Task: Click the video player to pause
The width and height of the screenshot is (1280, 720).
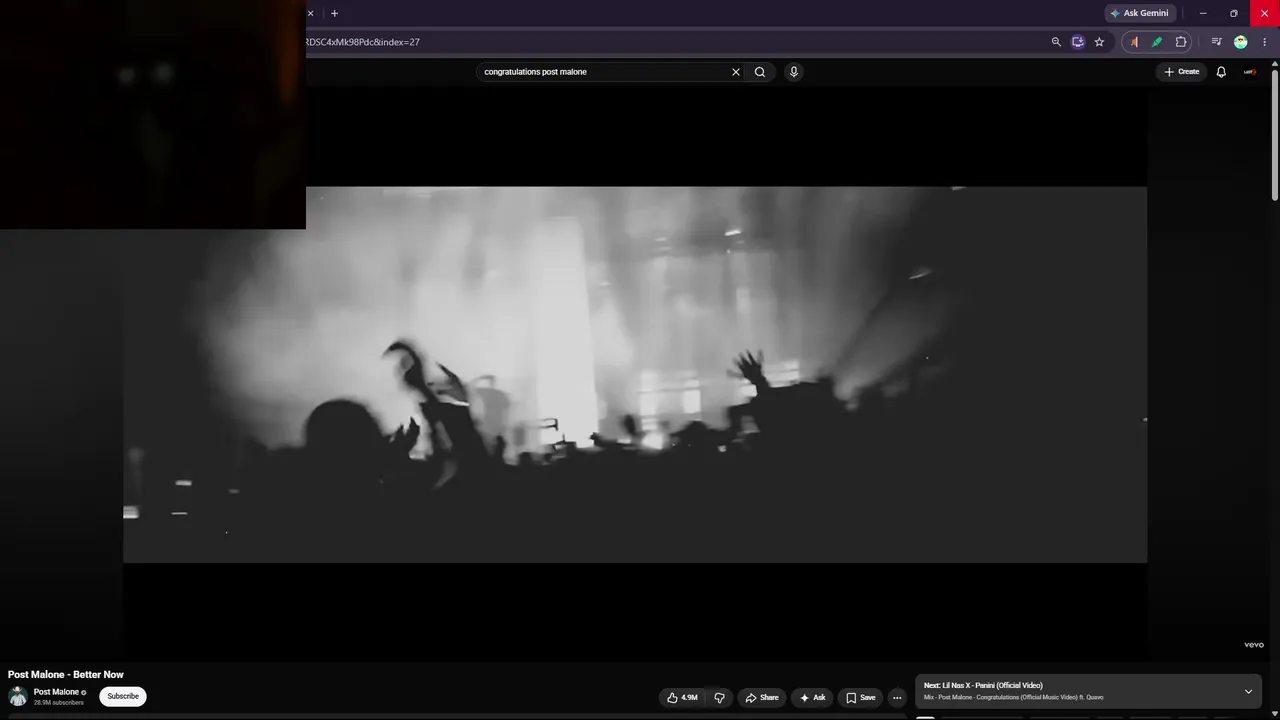Action: (635, 374)
